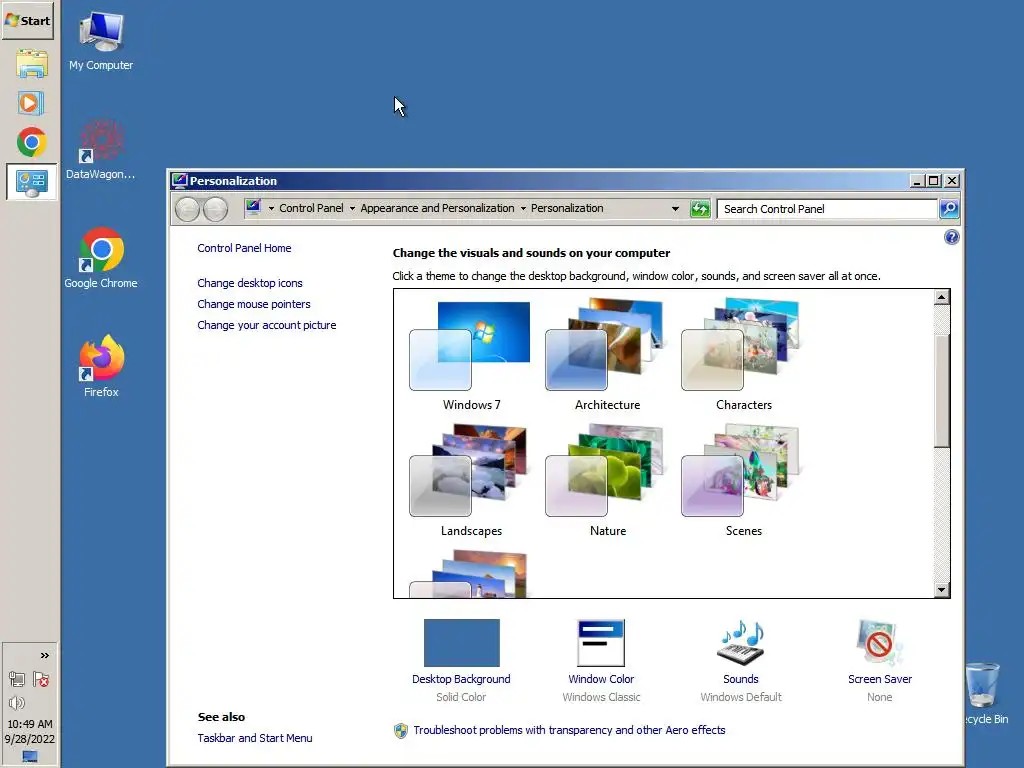The height and width of the screenshot is (768, 1024).
Task: Click the Show Desktop button at taskbar bottom
Action: (29, 756)
